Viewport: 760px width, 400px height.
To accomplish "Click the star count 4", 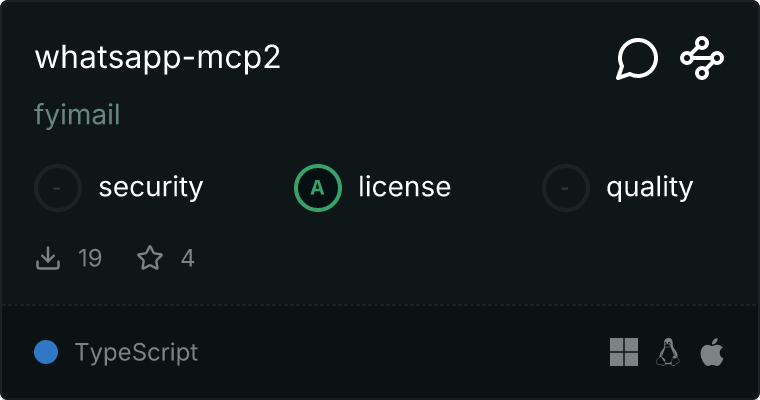I will tap(188, 258).
